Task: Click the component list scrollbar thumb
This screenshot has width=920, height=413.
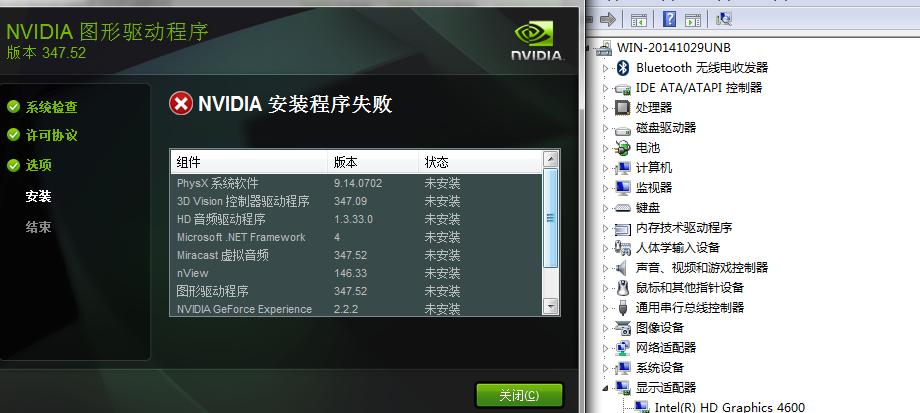Action: (x=550, y=218)
